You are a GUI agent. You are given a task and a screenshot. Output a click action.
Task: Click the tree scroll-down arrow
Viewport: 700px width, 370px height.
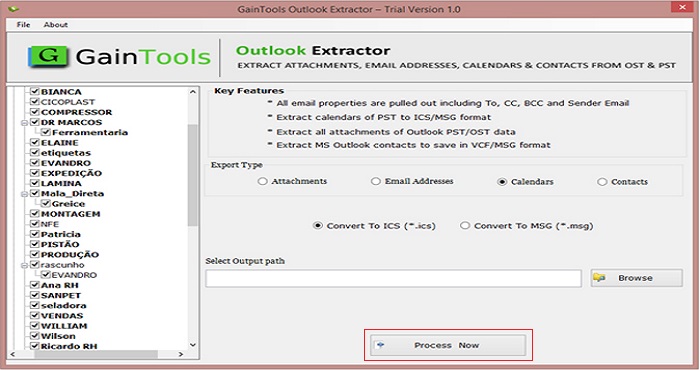click(x=192, y=345)
